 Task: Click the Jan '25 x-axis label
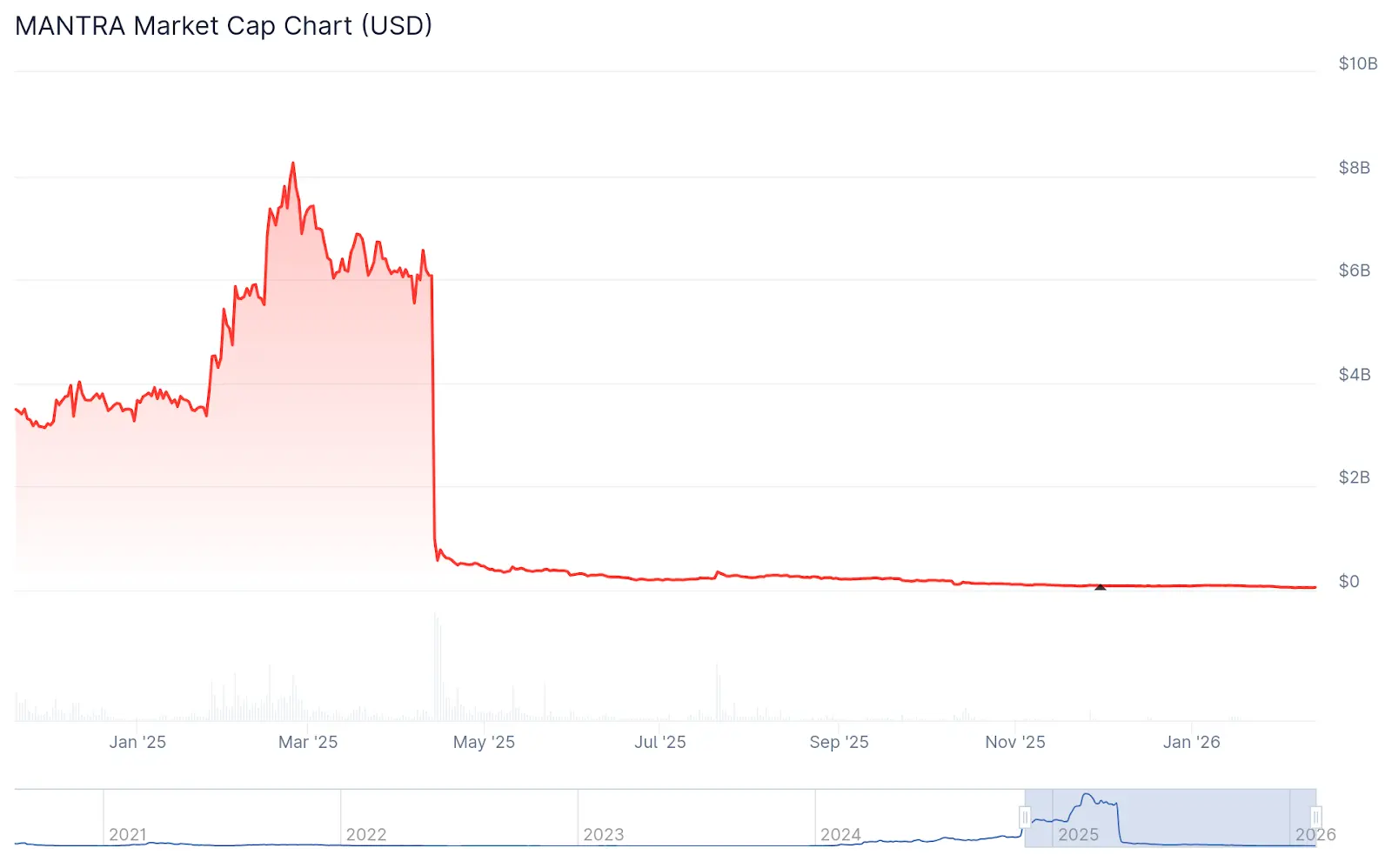pos(137,743)
